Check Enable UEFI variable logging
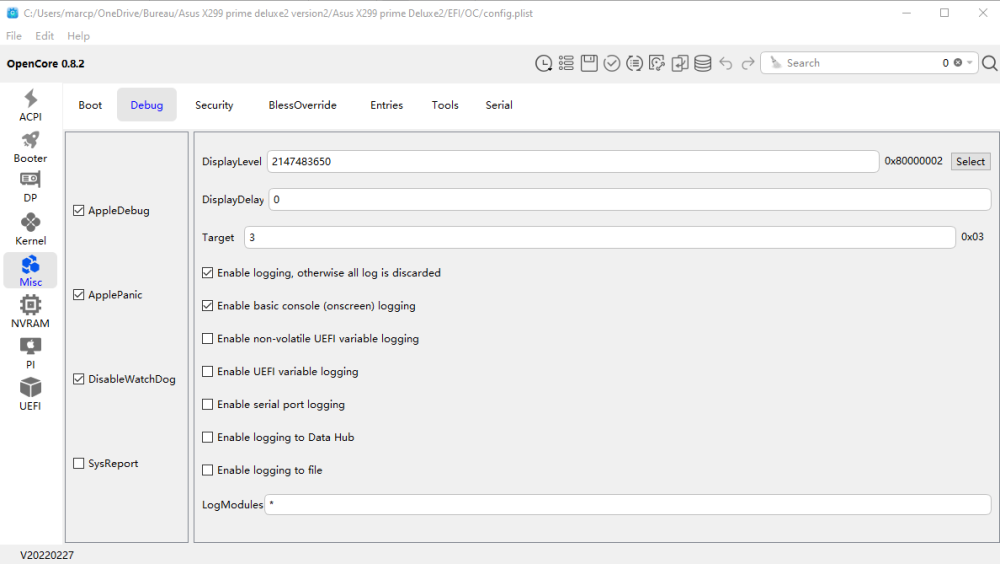This screenshot has width=1000, height=564. coord(207,371)
